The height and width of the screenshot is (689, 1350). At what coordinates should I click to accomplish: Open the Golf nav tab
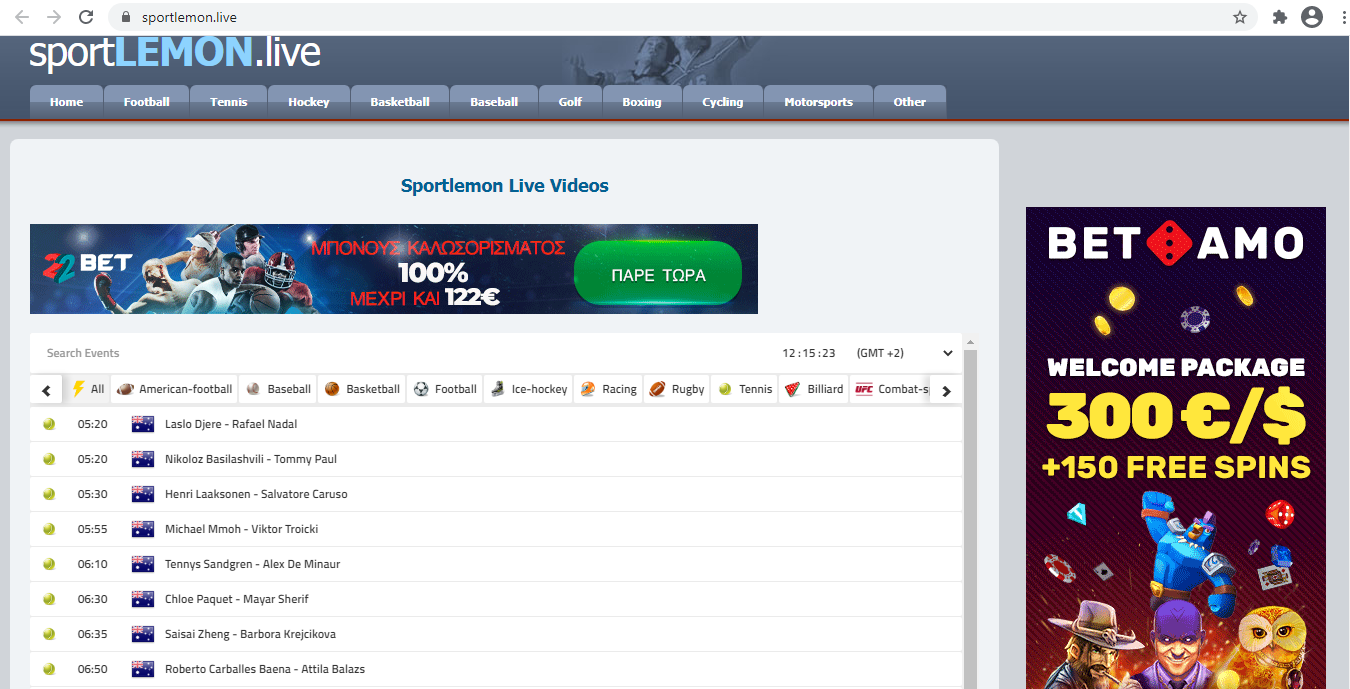point(570,102)
